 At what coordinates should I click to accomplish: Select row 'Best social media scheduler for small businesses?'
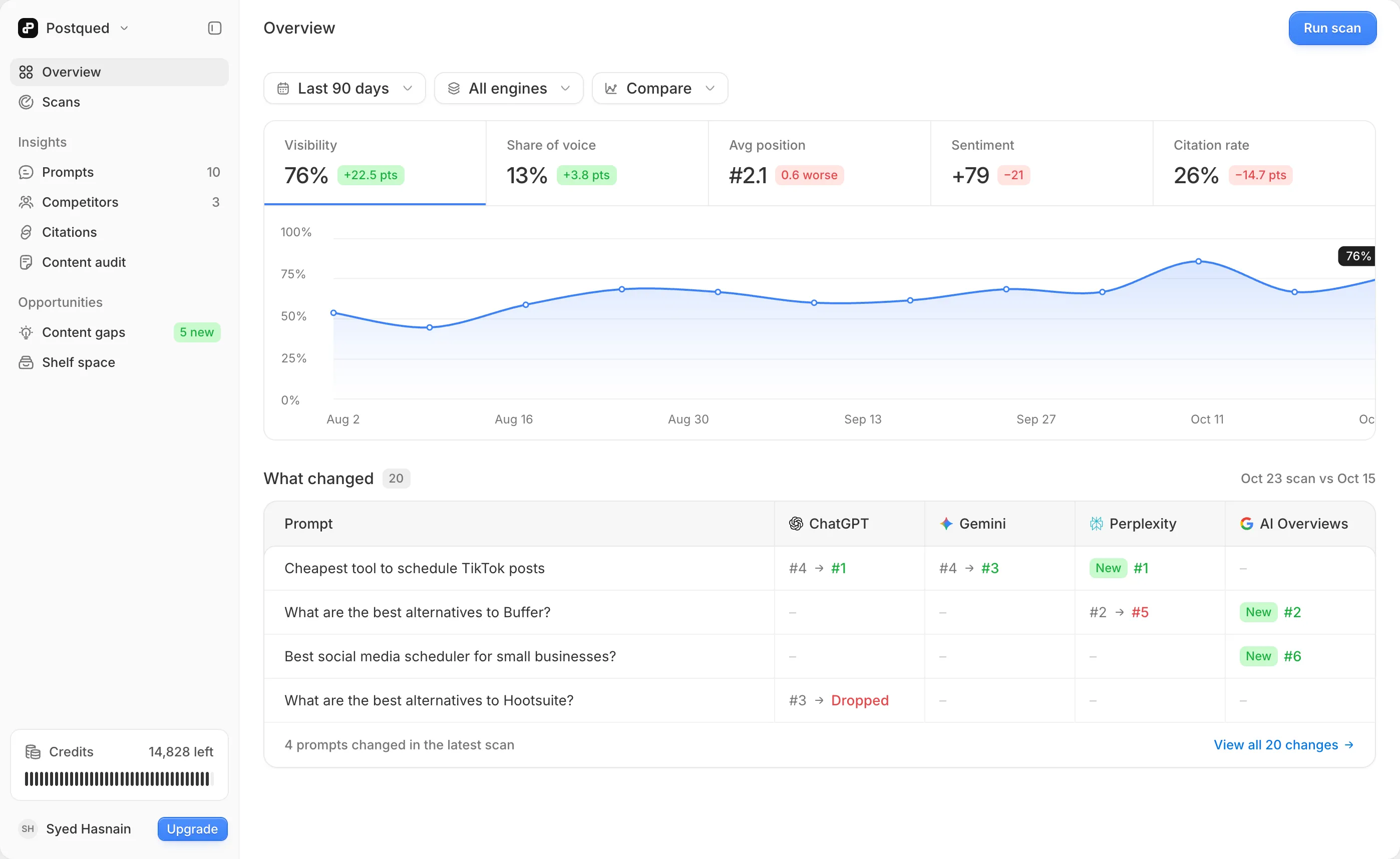point(819,656)
